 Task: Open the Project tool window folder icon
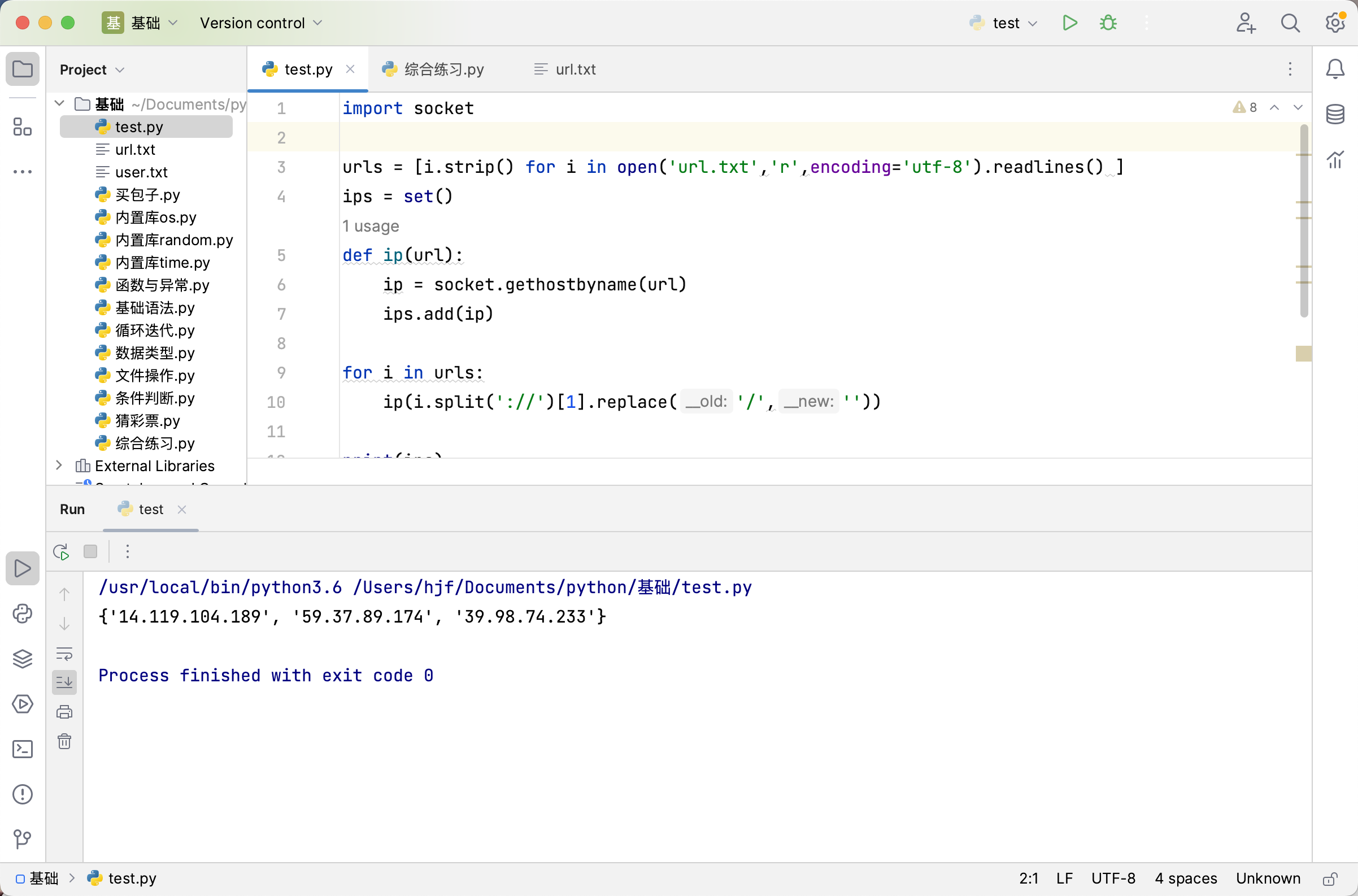pos(22,69)
